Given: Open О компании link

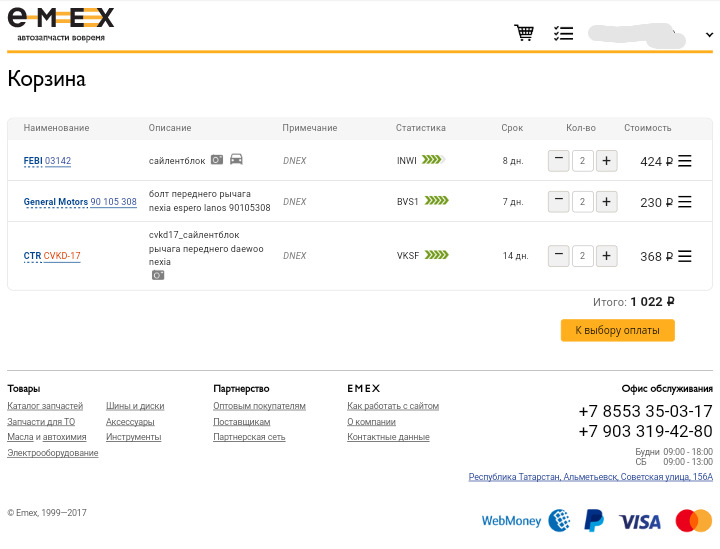Looking at the screenshot, I should (x=371, y=421).
